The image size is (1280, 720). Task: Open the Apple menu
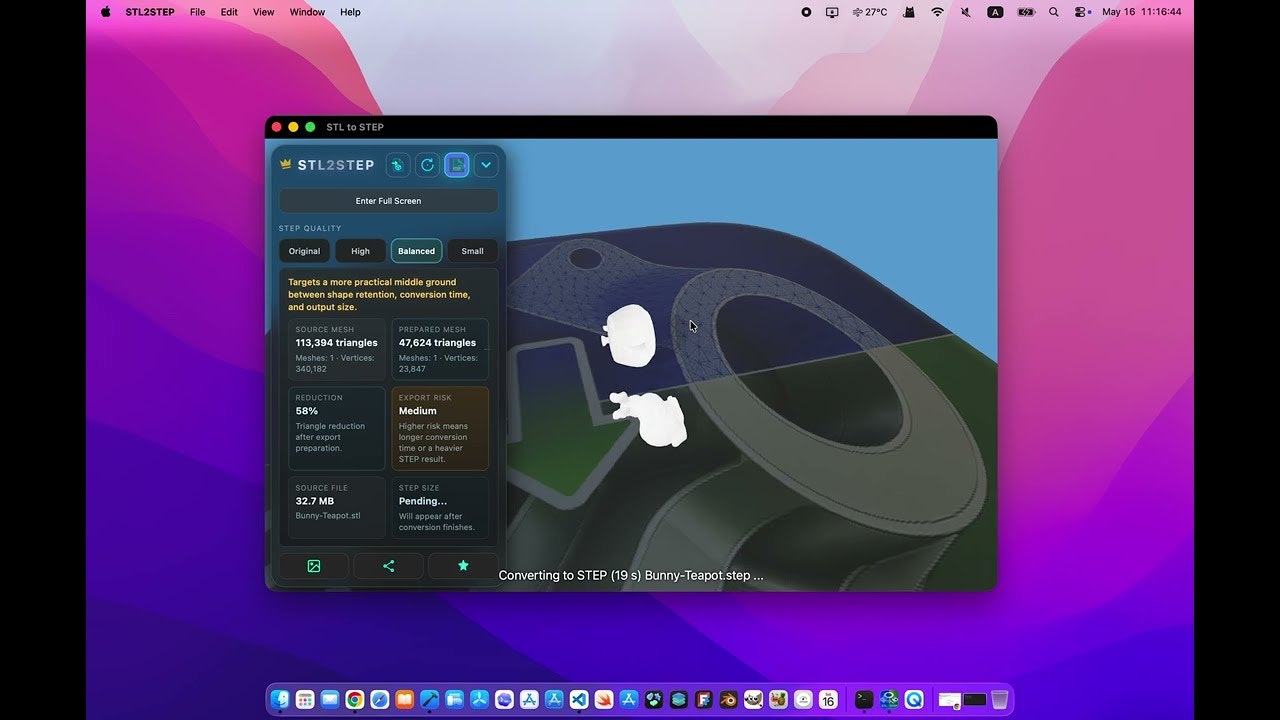105,12
